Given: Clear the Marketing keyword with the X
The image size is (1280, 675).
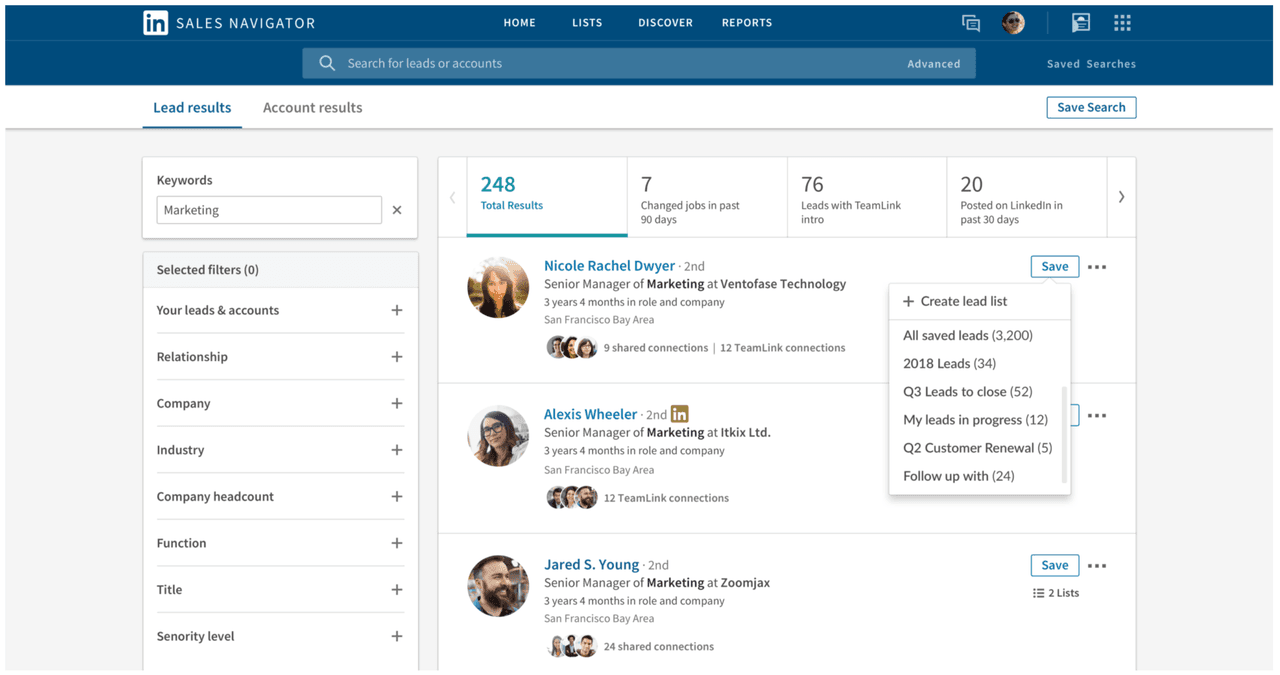Looking at the screenshot, I should pyautogui.click(x=397, y=210).
